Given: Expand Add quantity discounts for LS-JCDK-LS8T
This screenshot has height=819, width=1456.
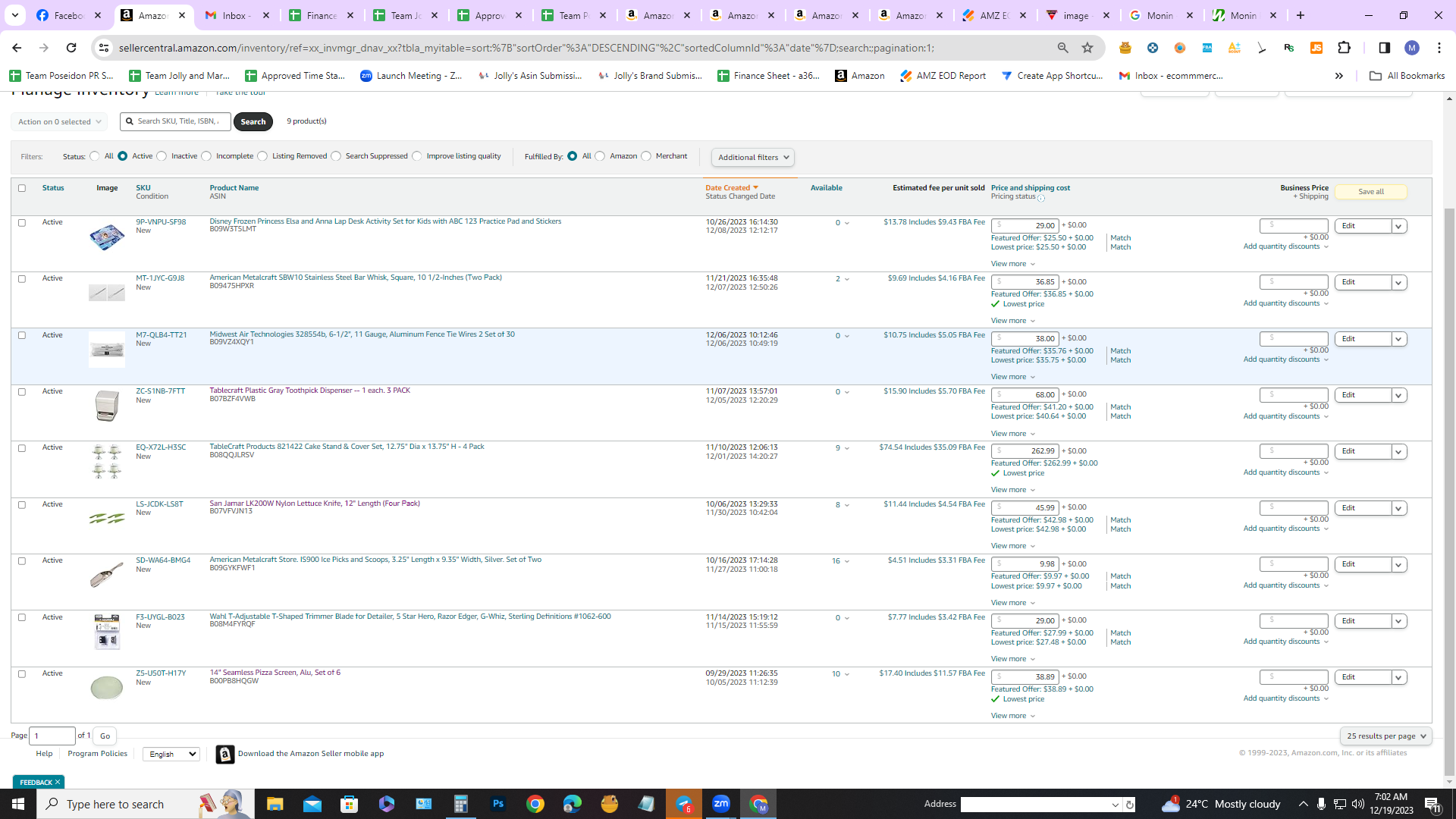Looking at the screenshot, I should [1286, 529].
